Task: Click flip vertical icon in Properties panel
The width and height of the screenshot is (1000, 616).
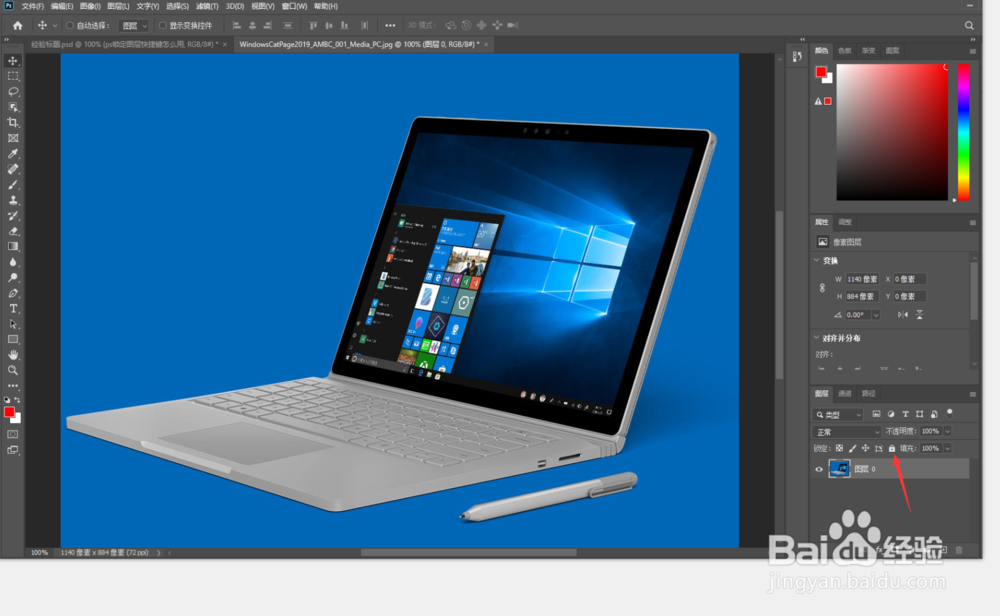Action: pos(920,314)
